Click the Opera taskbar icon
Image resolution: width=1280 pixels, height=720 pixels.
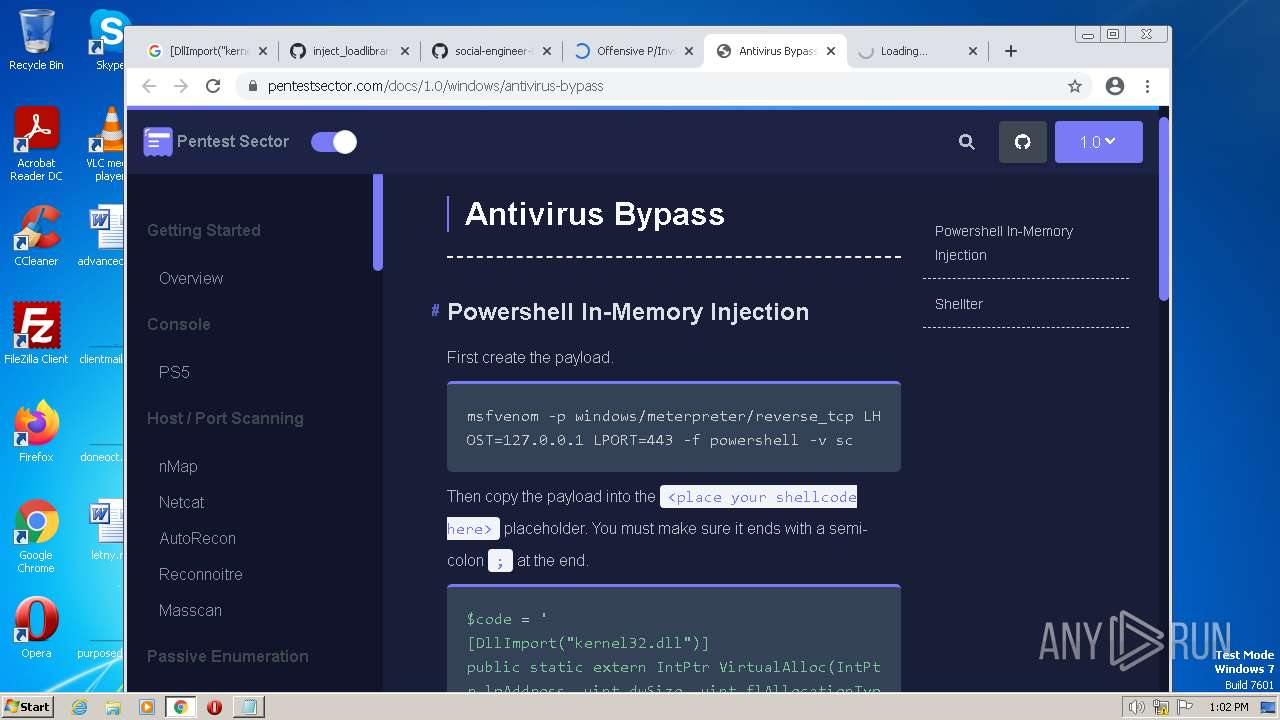(x=214, y=707)
